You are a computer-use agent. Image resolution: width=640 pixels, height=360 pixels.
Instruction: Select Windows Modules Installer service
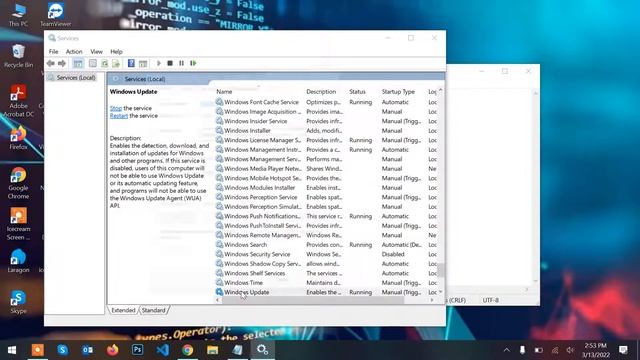tap(327, 188)
